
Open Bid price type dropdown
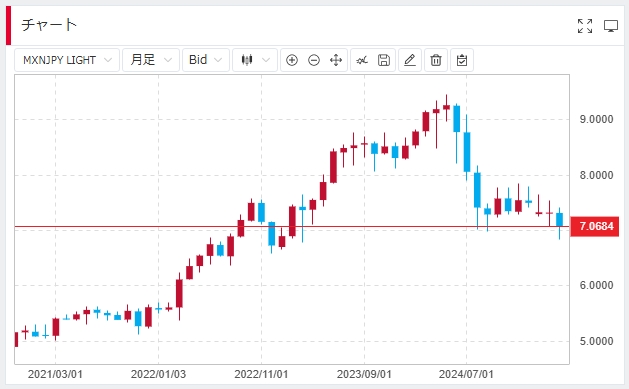click(x=206, y=60)
